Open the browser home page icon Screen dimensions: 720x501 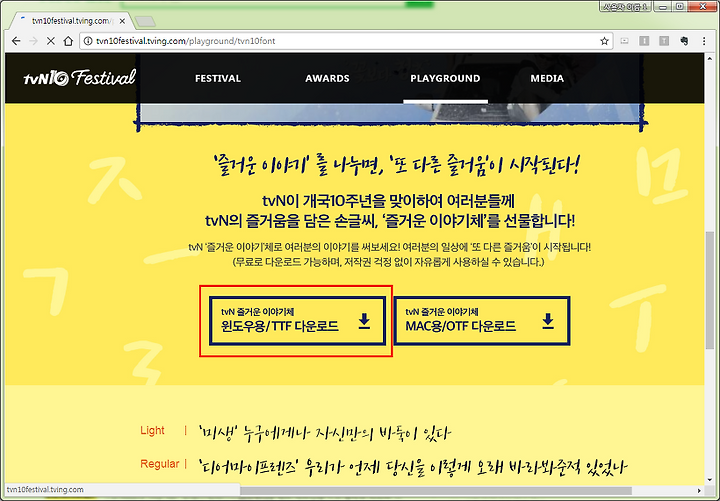click(68, 41)
